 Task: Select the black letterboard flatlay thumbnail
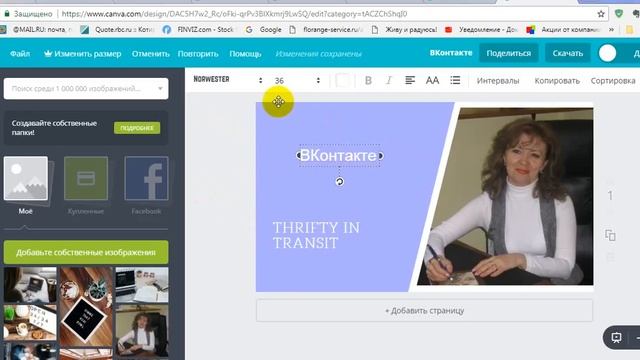(86, 307)
